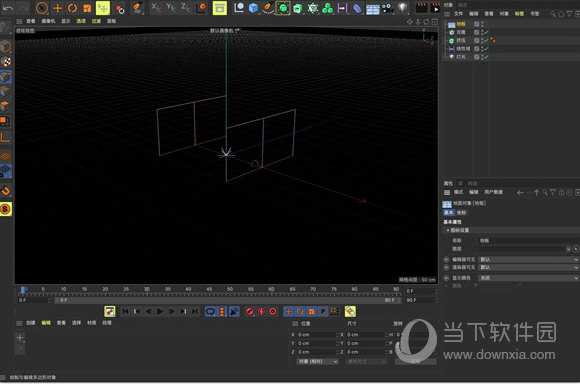Open the Object Manager 标签 menu
This screenshot has height=384, width=580.
pyautogui.click(x=519, y=14)
